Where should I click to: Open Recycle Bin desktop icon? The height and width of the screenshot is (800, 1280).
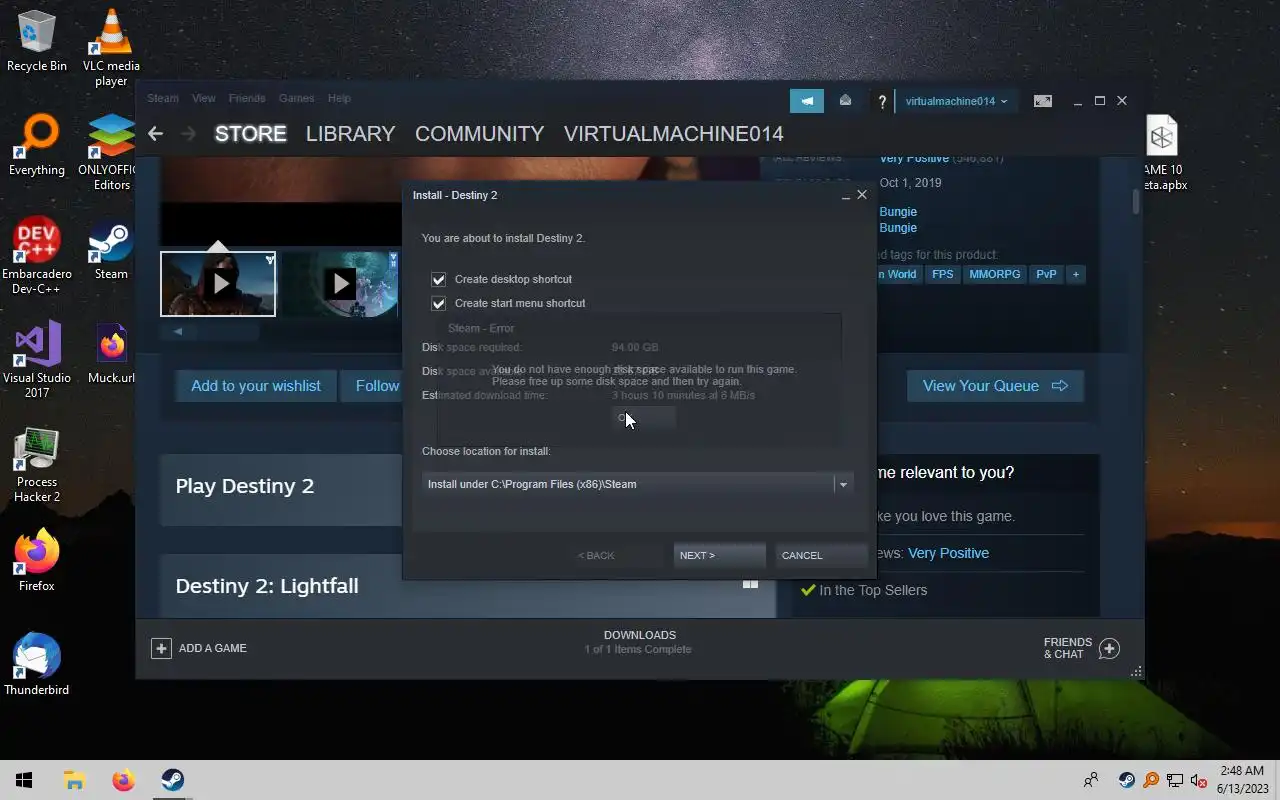click(x=37, y=41)
